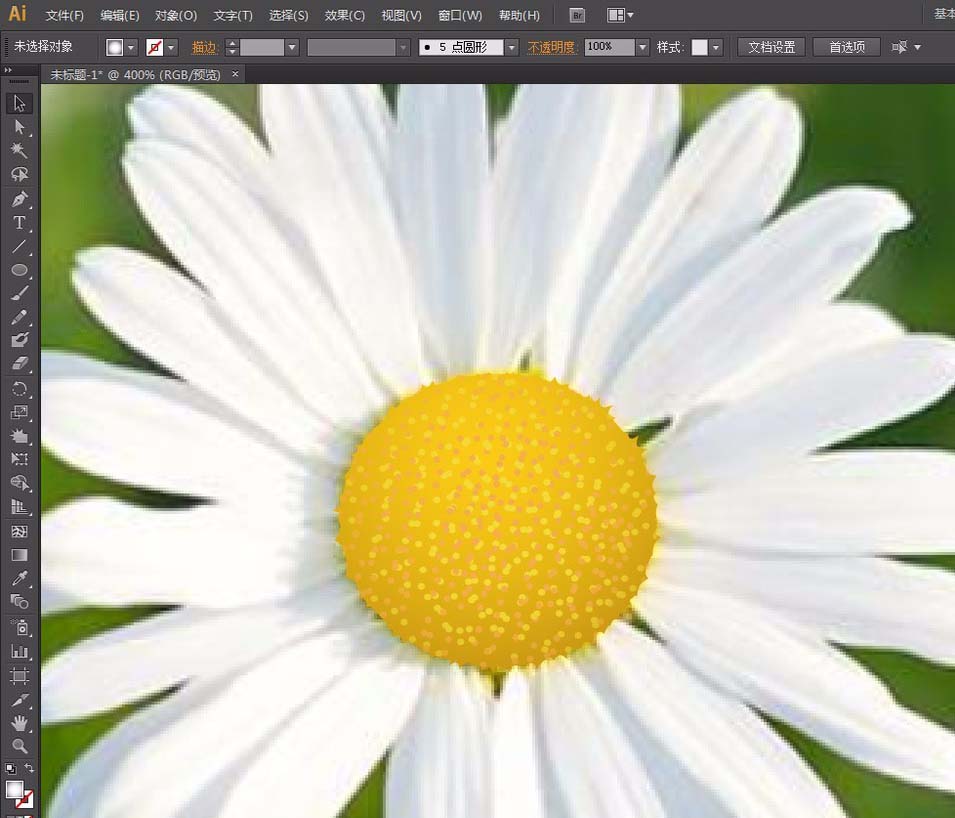Select the Crystallize liquify tool
The width and height of the screenshot is (955, 818).
tap(19, 436)
